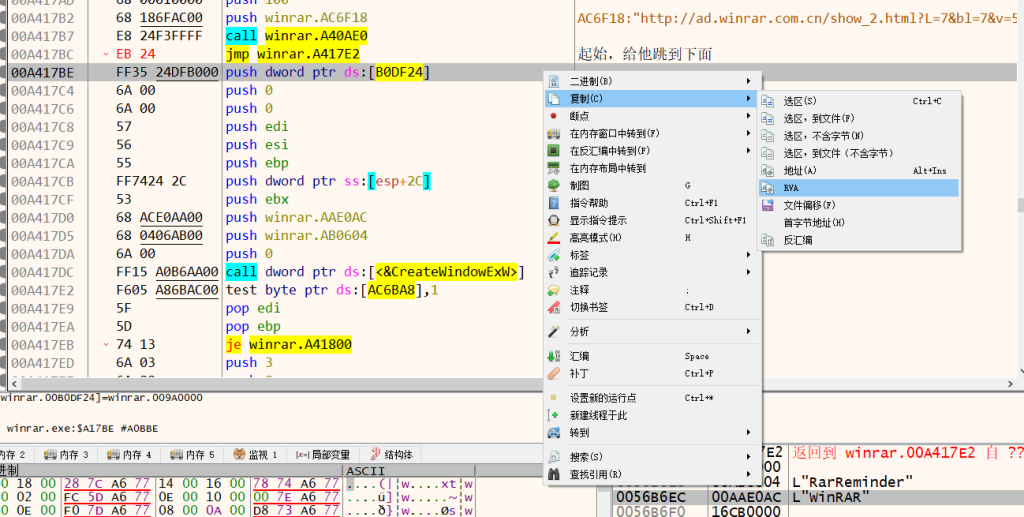The width and height of the screenshot is (1024, 517).
Task: Click the 汇编 assemble icon
Action: pos(554,356)
